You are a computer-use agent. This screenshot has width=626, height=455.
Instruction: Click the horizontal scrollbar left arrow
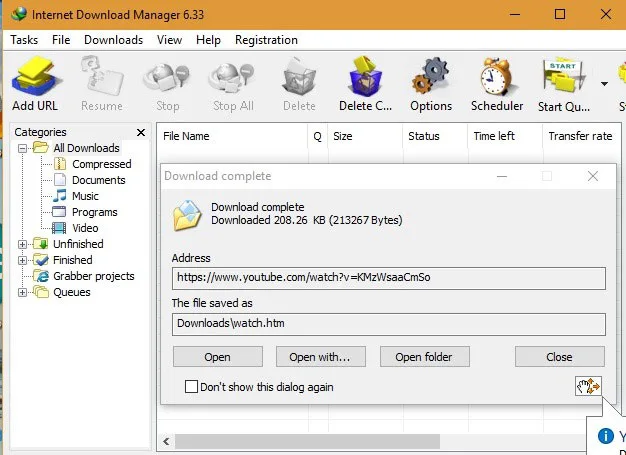(166, 441)
